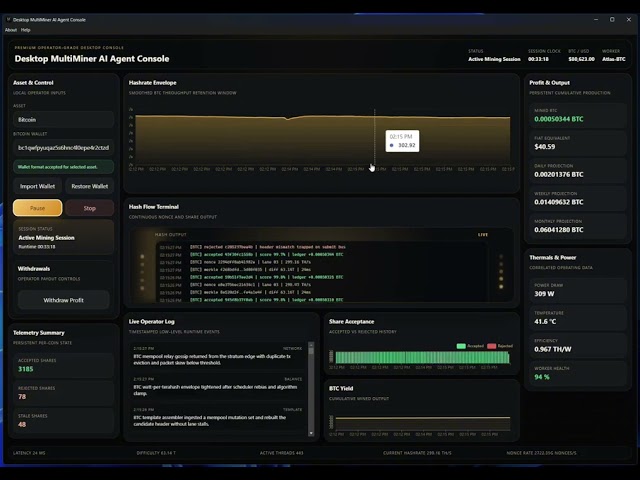Open the About menu
Image resolution: width=640 pixels, height=480 pixels.
11,30
